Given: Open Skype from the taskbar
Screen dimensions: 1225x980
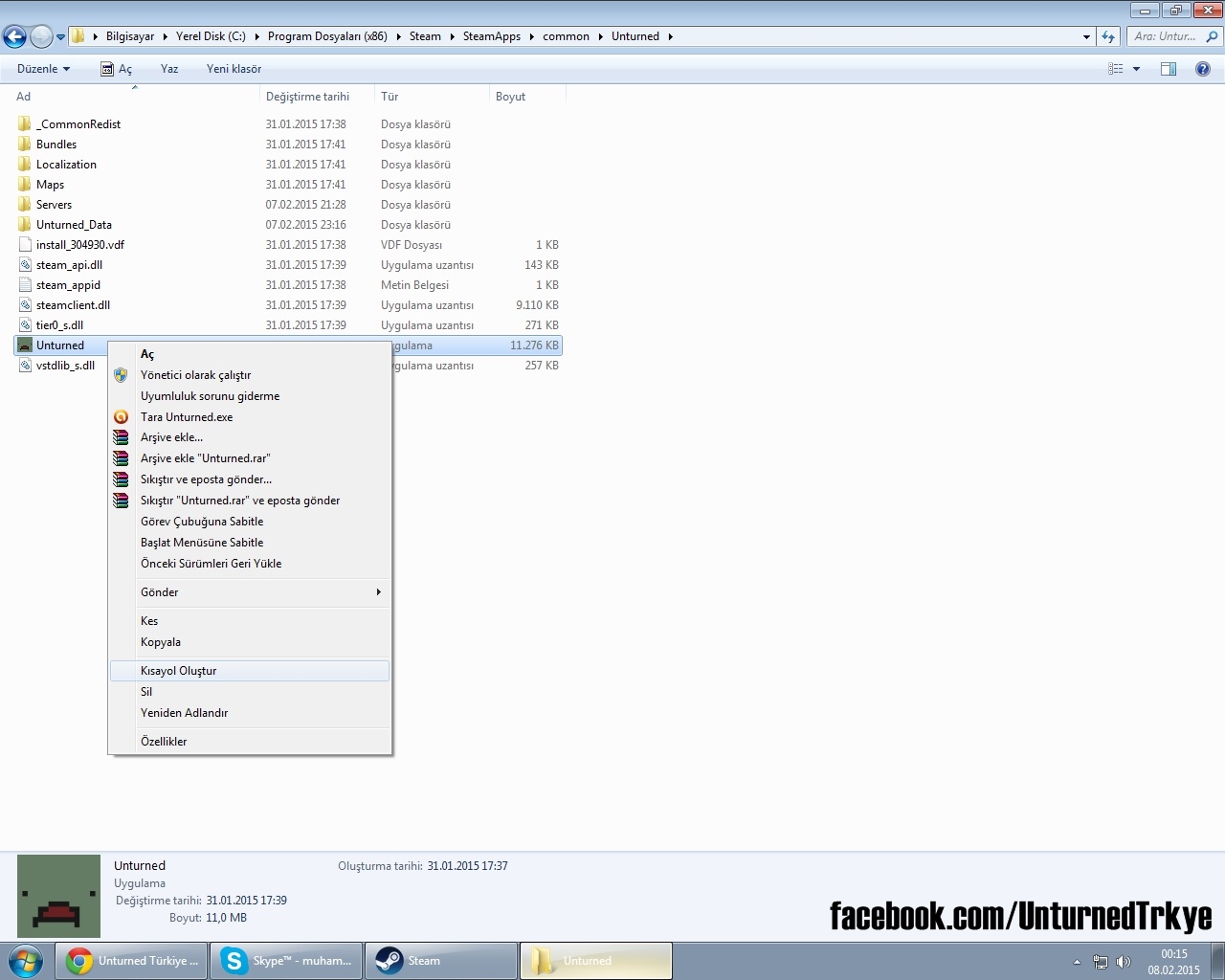Looking at the screenshot, I should (x=286, y=961).
